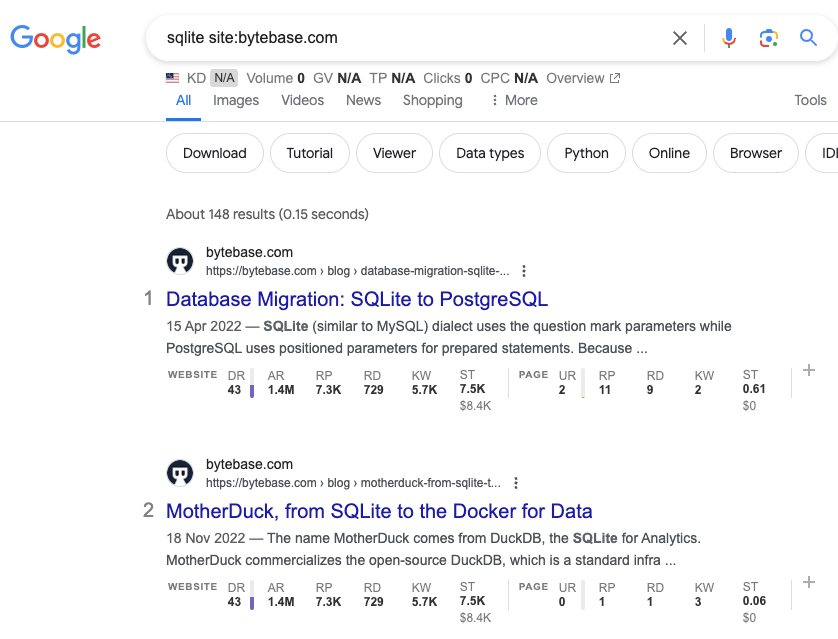The height and width of the screenshot is (639, 838).
Task: Click bytebase favicon of first result
Action: (180, 261)
